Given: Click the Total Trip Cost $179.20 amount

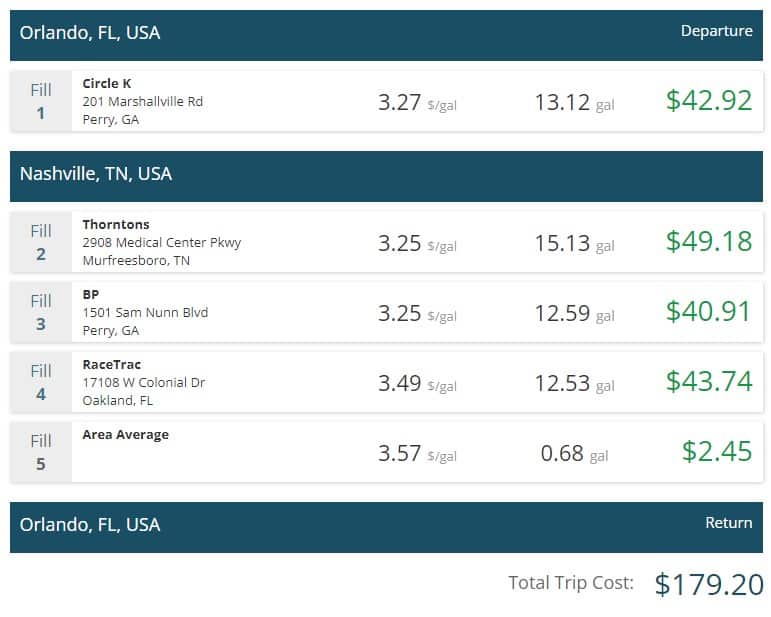Looking at the screenshot, I should [709, 585].
